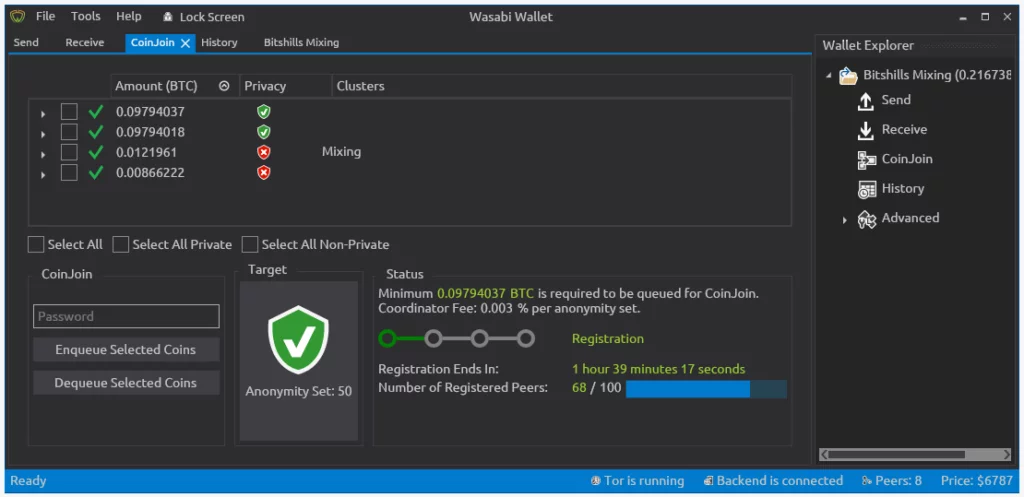Click the Backend connection icon in status bar
Screen dimensions: 1024x497
(709, 481)
